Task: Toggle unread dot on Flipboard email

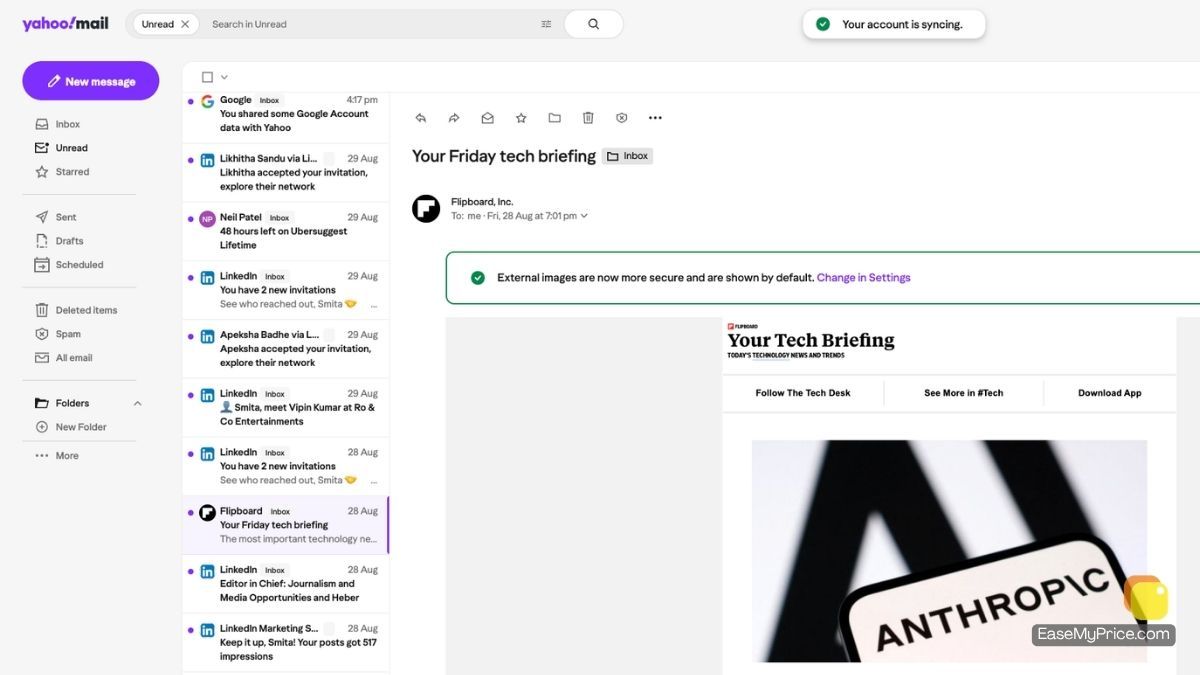Action: coord(190,512)
